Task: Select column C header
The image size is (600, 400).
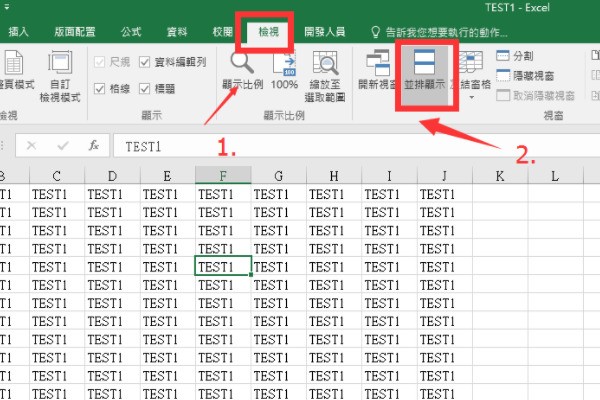Action: [x=57, y=176]
